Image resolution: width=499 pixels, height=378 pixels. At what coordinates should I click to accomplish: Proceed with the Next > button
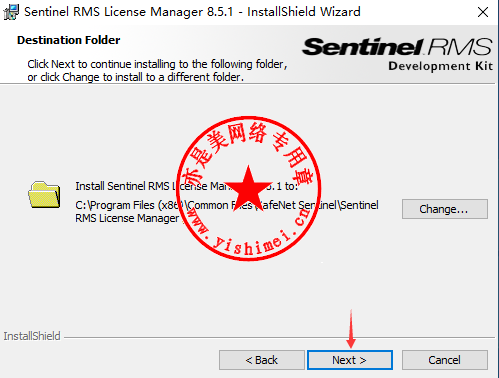(x=350, y=360)
